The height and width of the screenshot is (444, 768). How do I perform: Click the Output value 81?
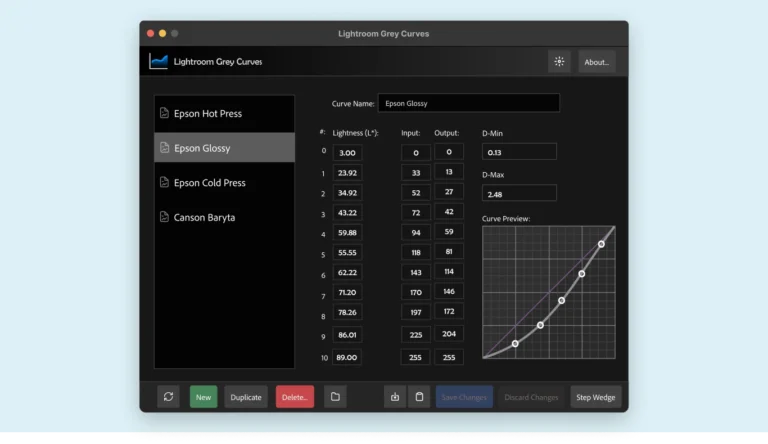(449, 251)
